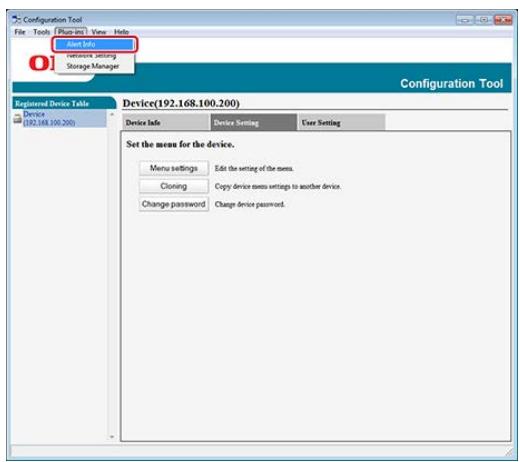This screenshot has width=520, height=462.
Task: Click the 'Set the menu for the device.' text
Action: (180, 144)
